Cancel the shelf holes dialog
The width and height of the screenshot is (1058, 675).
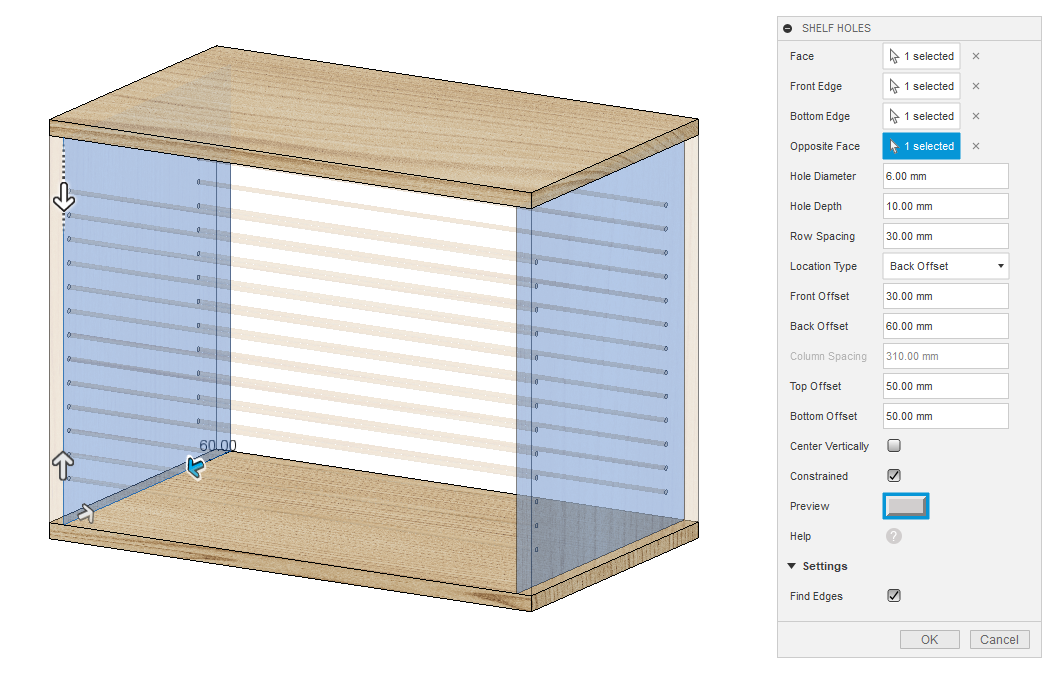coord(999,640)
